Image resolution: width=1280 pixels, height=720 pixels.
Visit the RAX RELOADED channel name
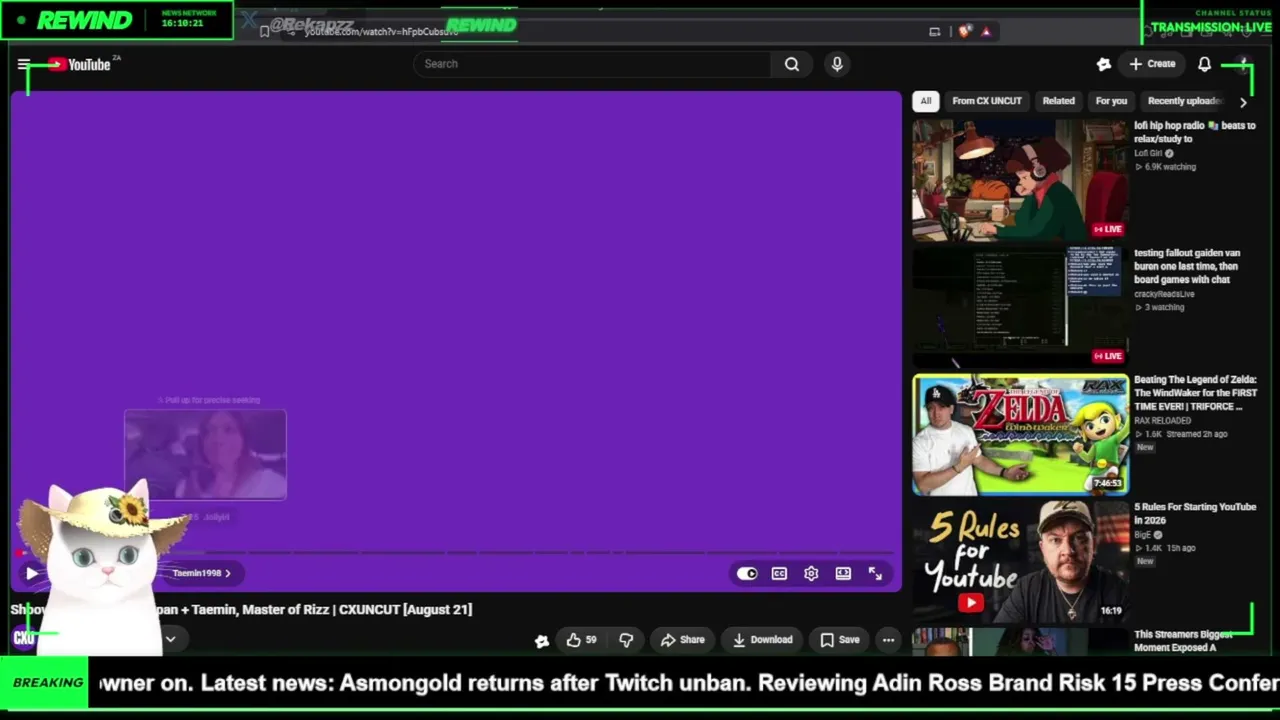point(1162,421)
